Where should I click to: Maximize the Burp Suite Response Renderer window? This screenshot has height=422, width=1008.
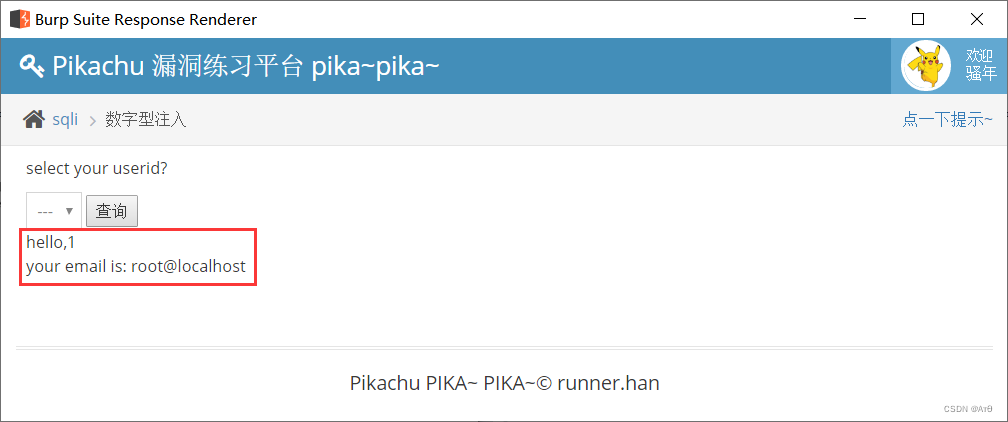tap(918, 19)
